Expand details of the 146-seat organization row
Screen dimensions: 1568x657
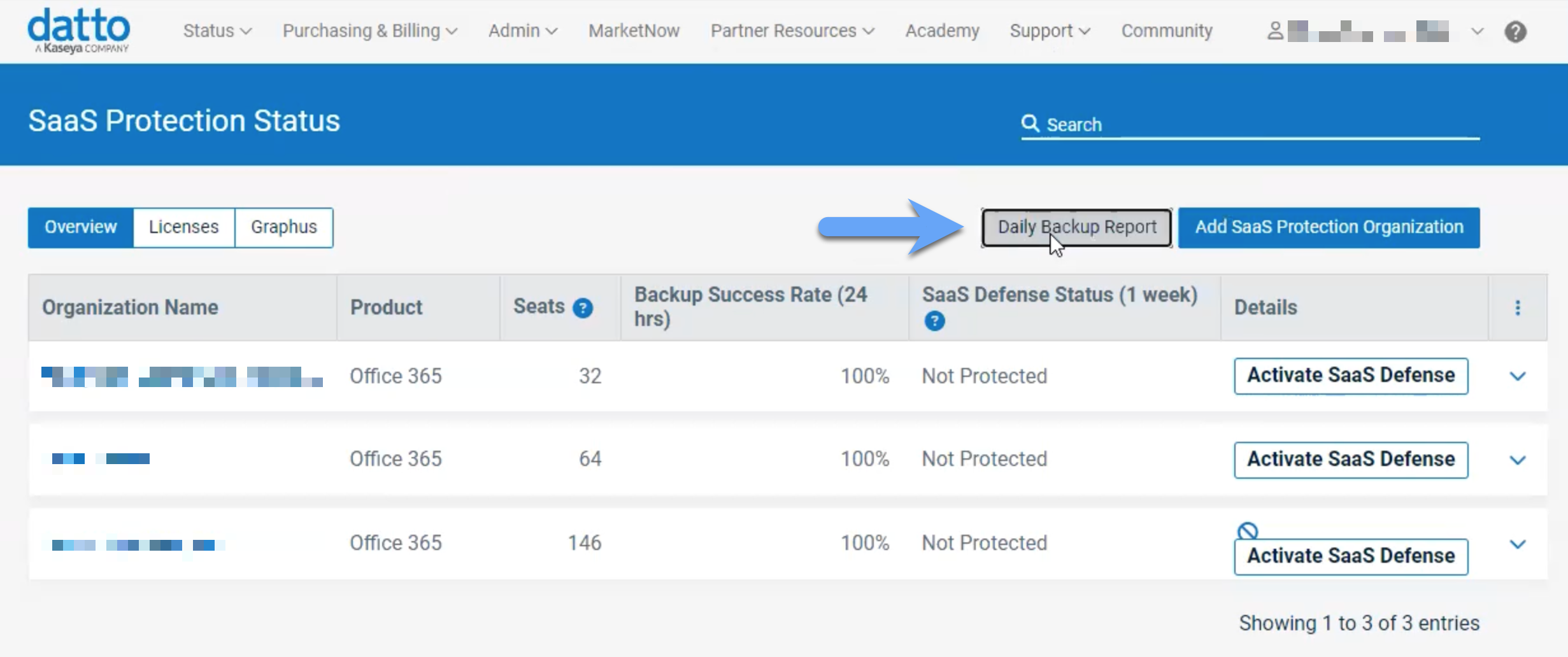[x=1518, y=544]
